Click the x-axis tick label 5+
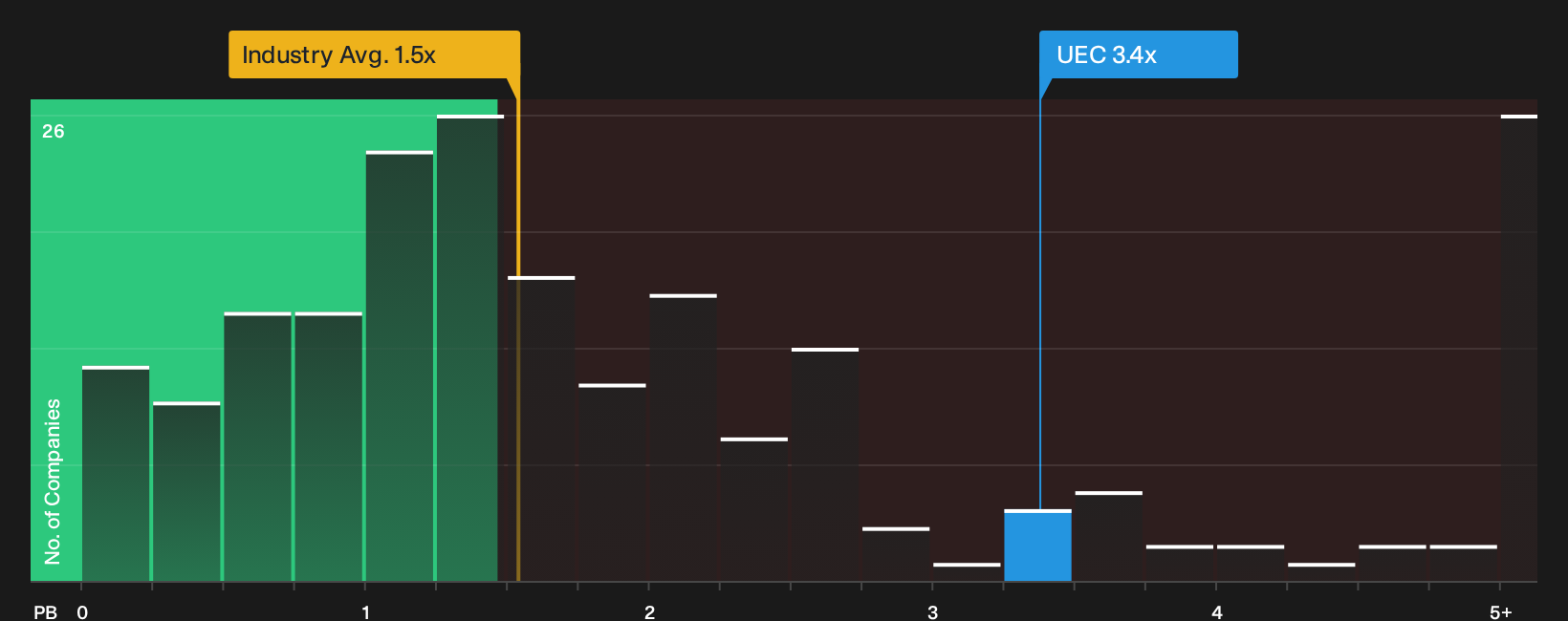1568x621 pixels. click(1501, 612)
